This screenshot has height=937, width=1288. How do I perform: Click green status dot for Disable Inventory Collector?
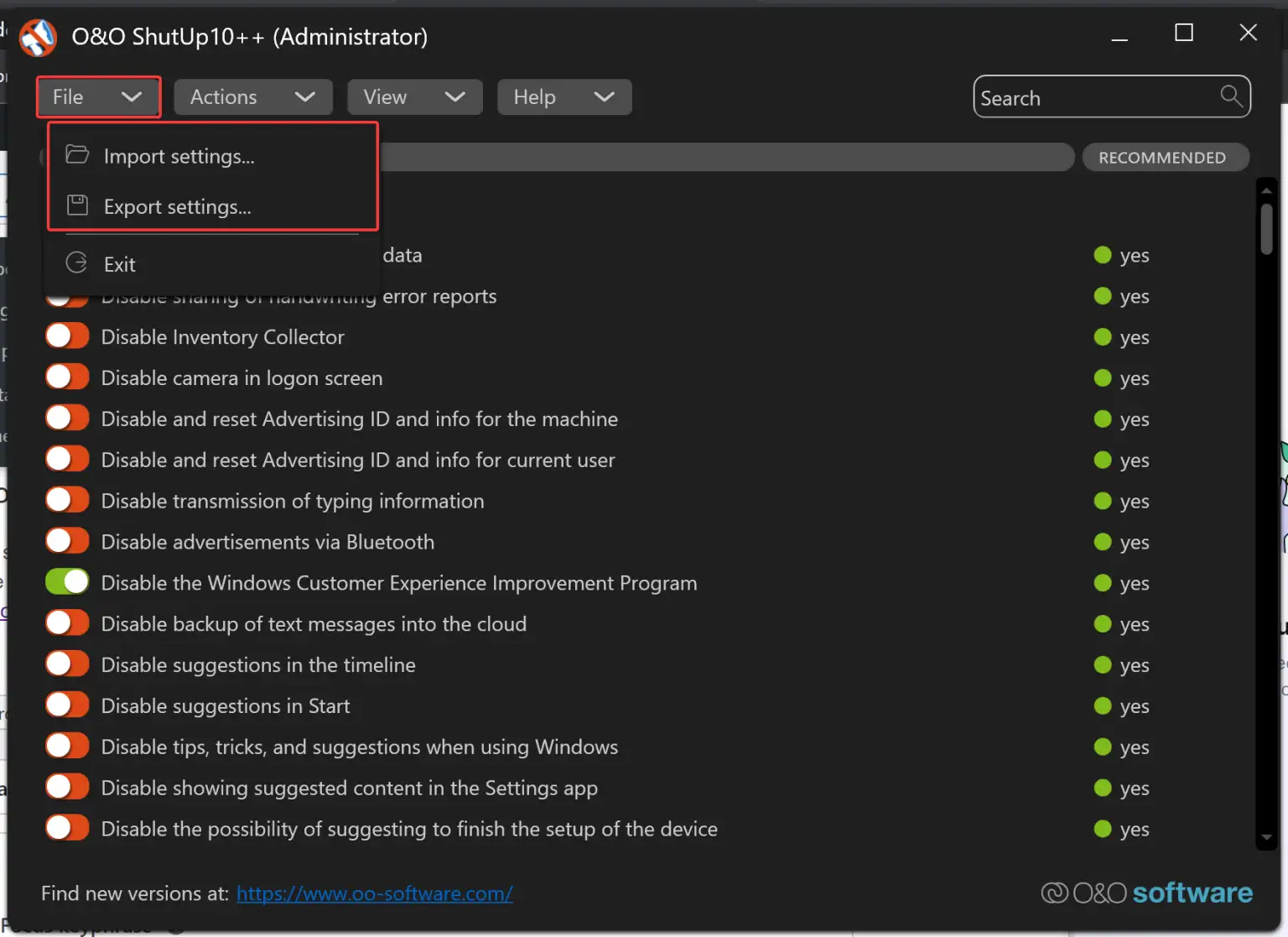(x=1103, y=337)
